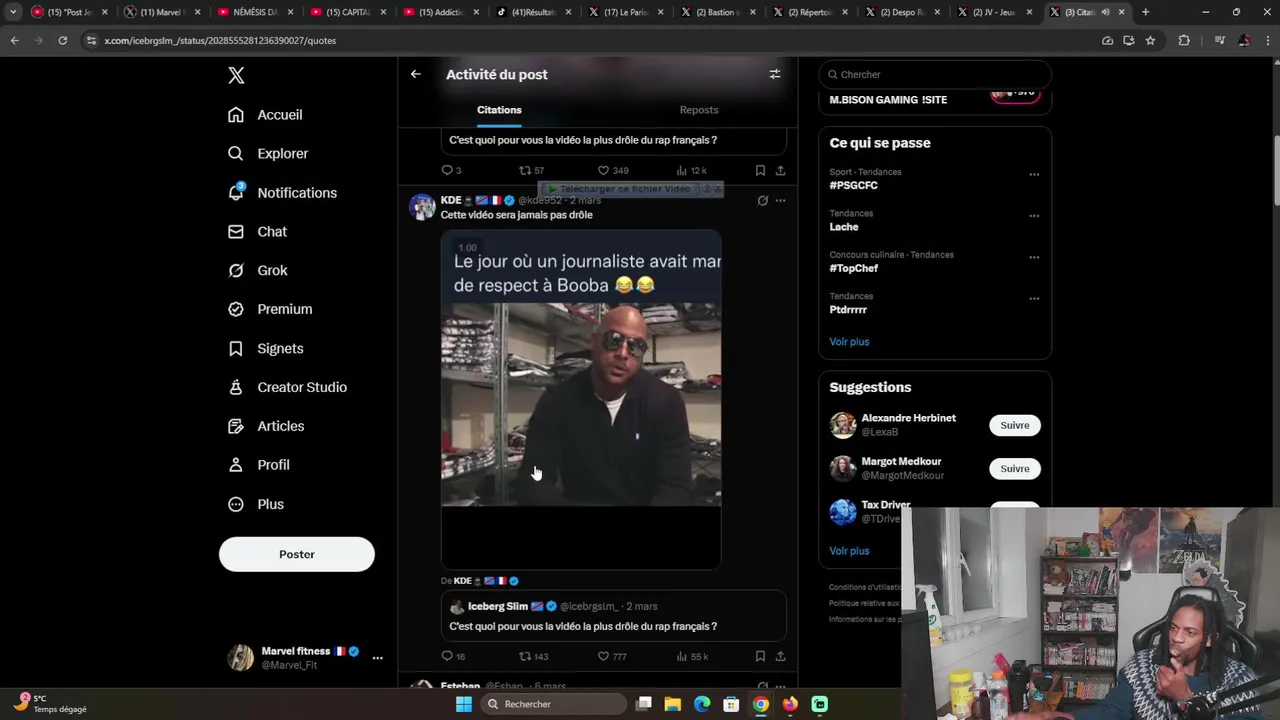This screenshot has width=1280, height=720.
Task: Click the browser address bar URL
Action: 220,40
